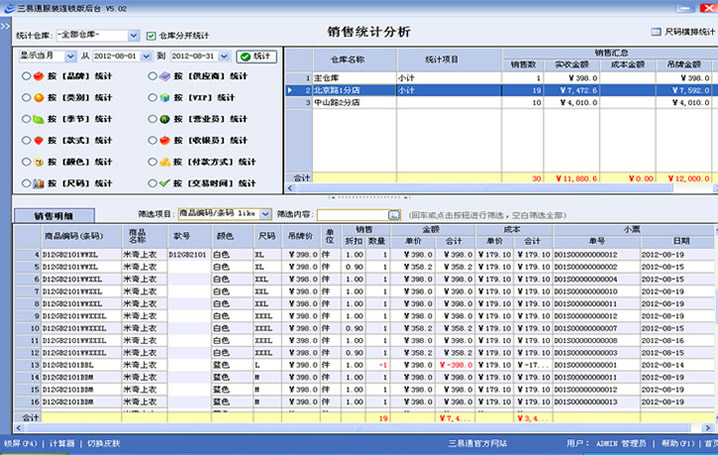The image size is (718, 455).
Task: Click the red apple icon for 品牌 statistics
Action: (38, 76)
